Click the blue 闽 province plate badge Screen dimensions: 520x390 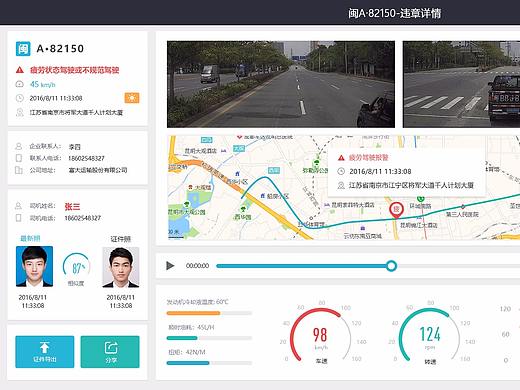tap(23, 49)
